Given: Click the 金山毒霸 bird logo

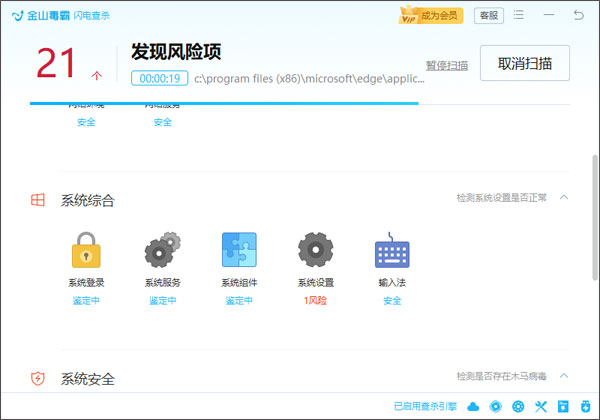Looking at the screenshot, I should (x=18, y=16).
